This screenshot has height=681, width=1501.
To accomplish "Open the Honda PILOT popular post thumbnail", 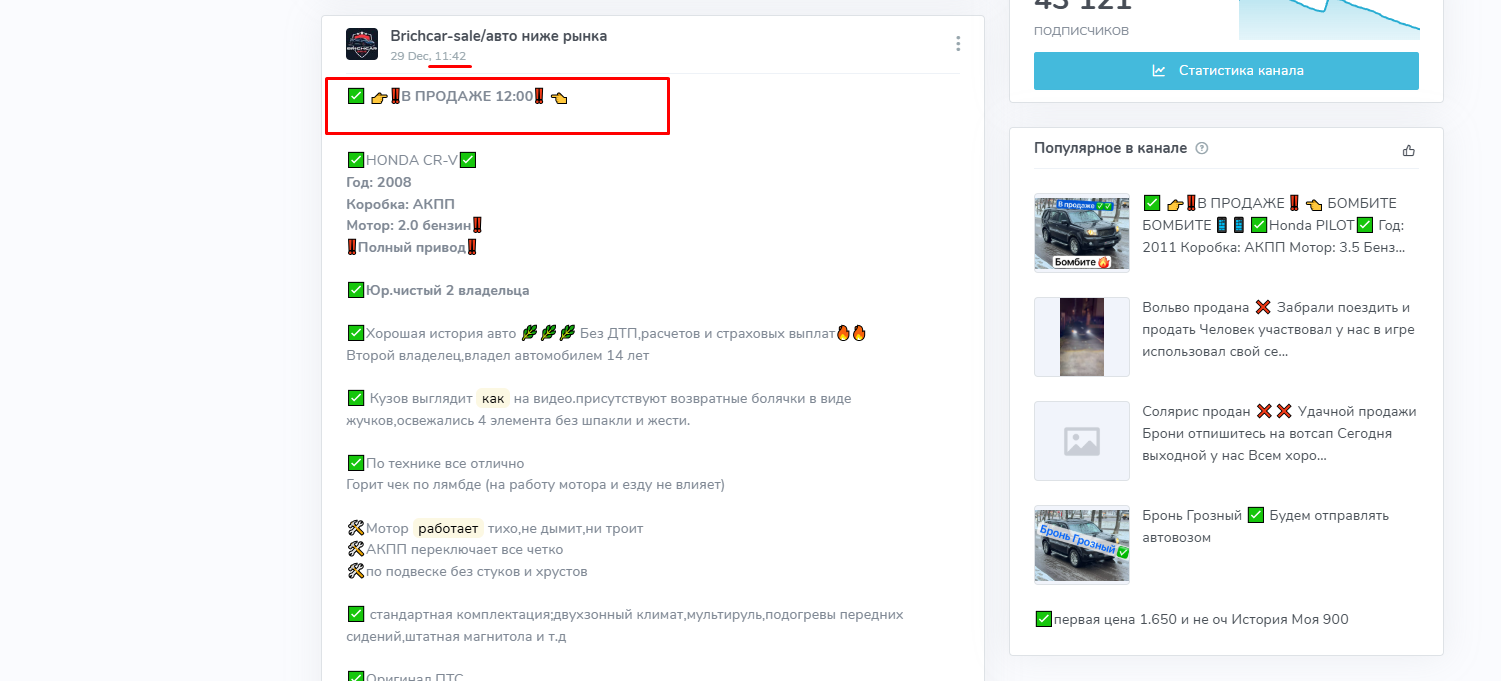I will [1081, 232].
